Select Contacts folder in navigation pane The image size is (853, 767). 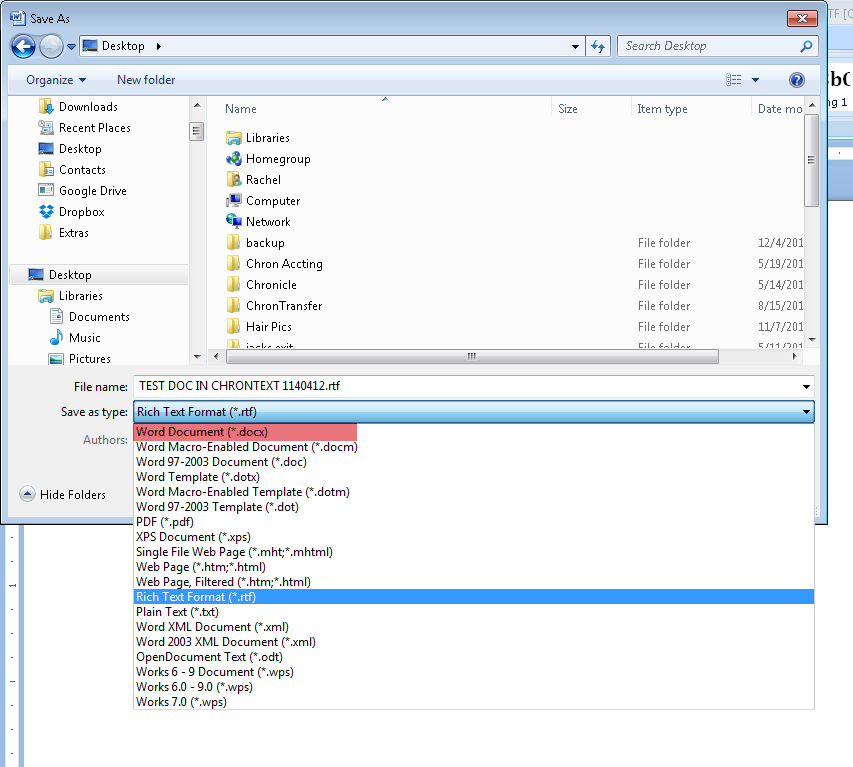click(x=72, y=170)
